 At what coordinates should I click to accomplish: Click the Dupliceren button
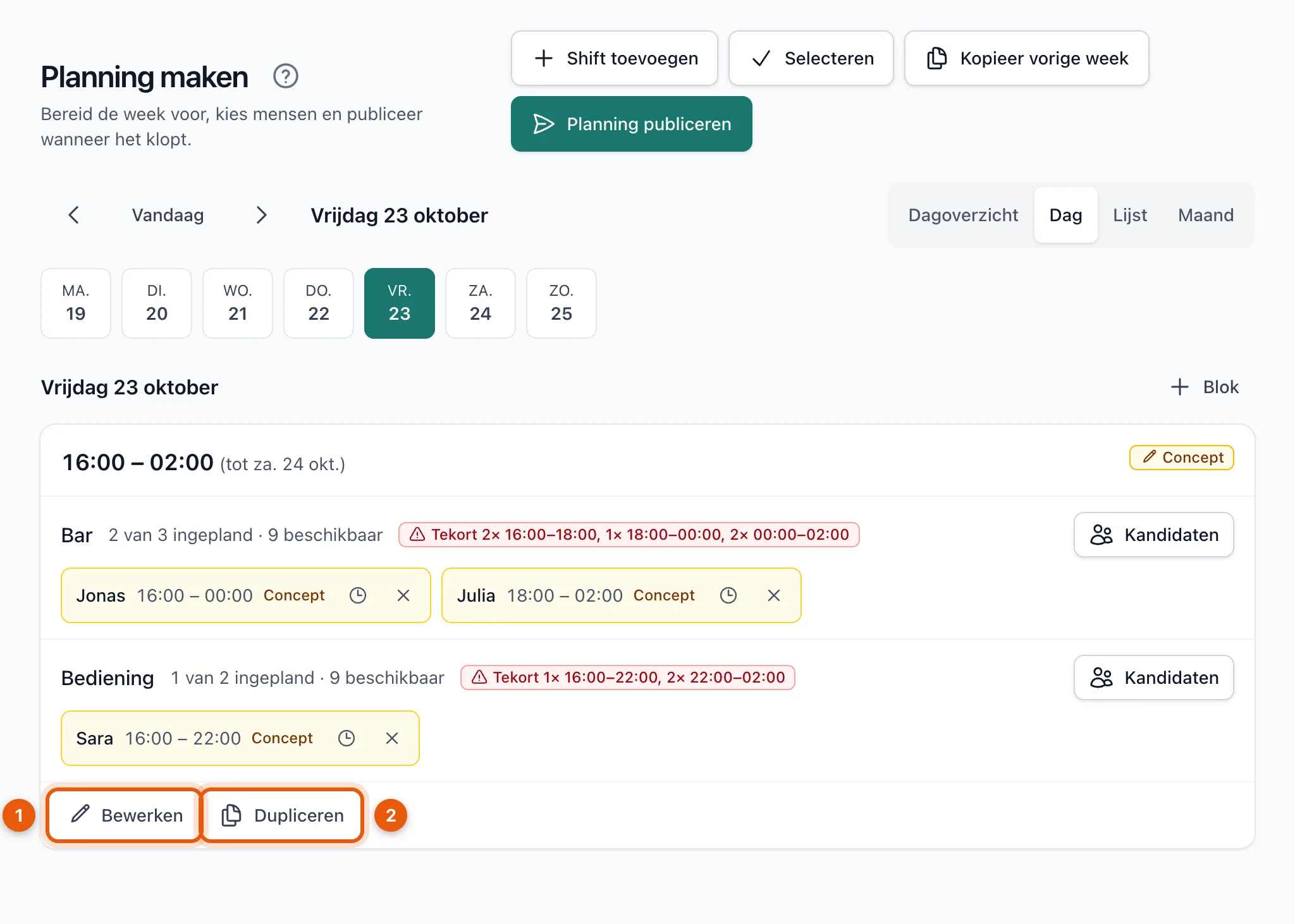tap(282, 815)
